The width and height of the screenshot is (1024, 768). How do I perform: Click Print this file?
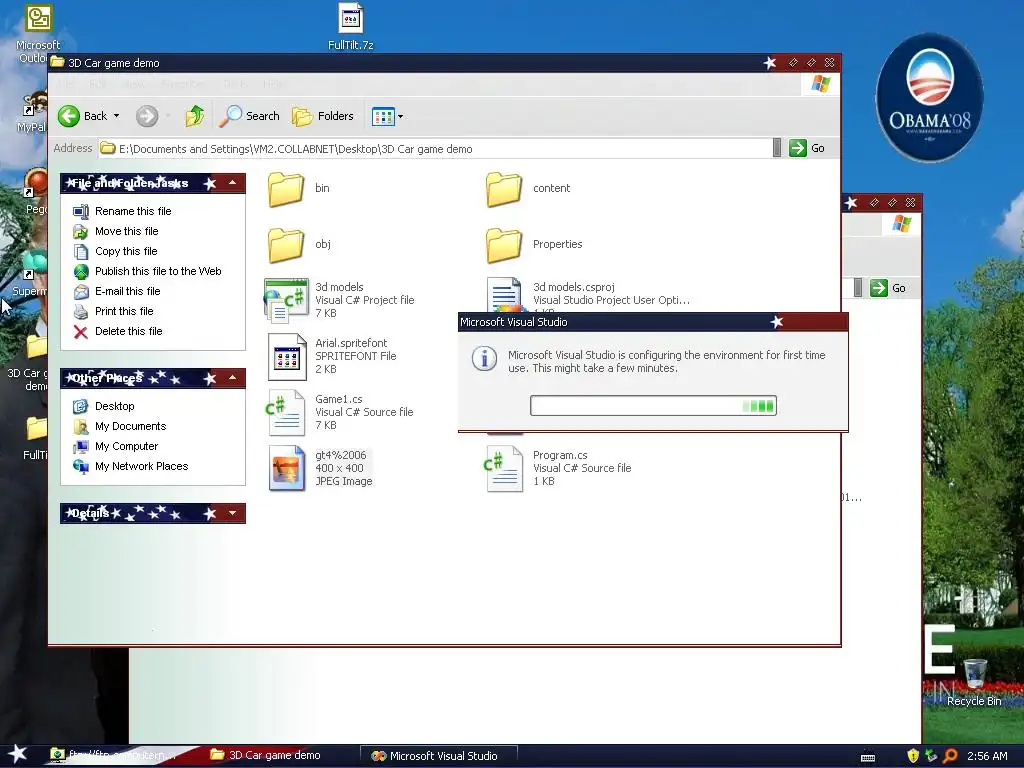coord(124,312)
